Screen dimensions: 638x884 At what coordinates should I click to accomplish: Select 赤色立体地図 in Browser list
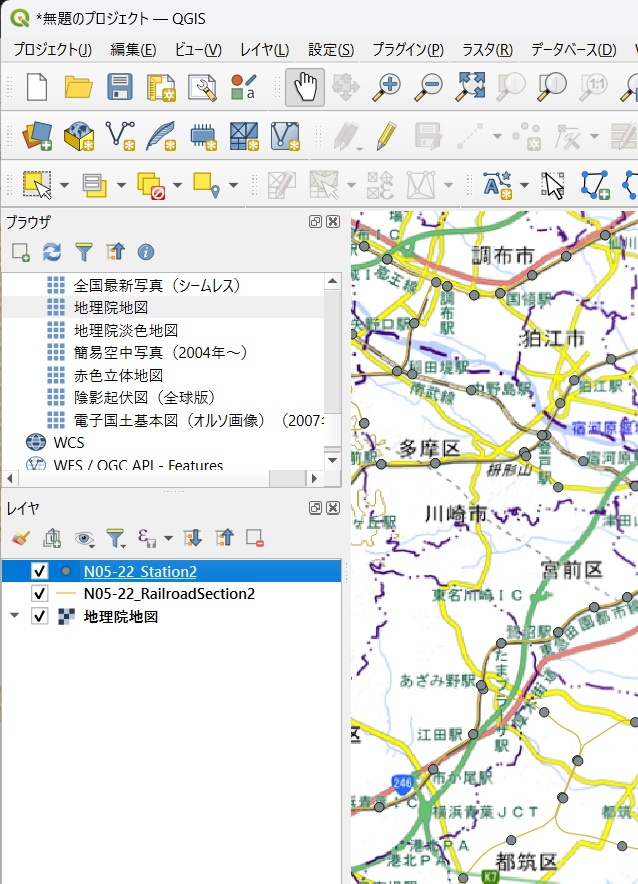coord(118,375)
